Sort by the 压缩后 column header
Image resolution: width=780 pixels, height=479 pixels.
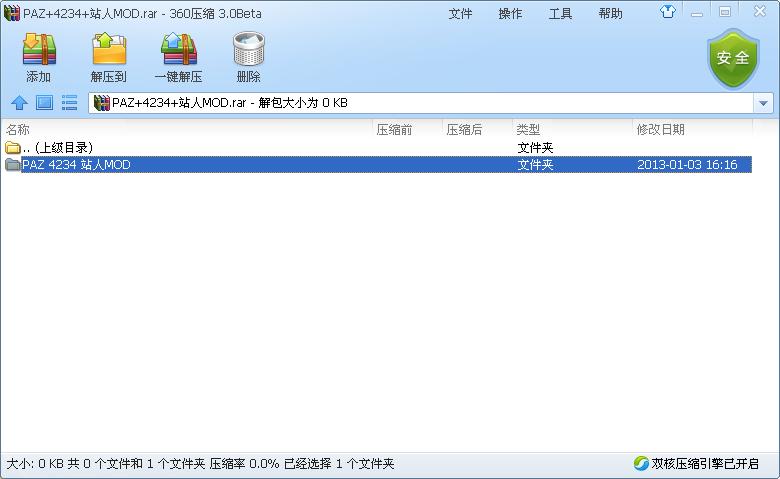point(464,130)
